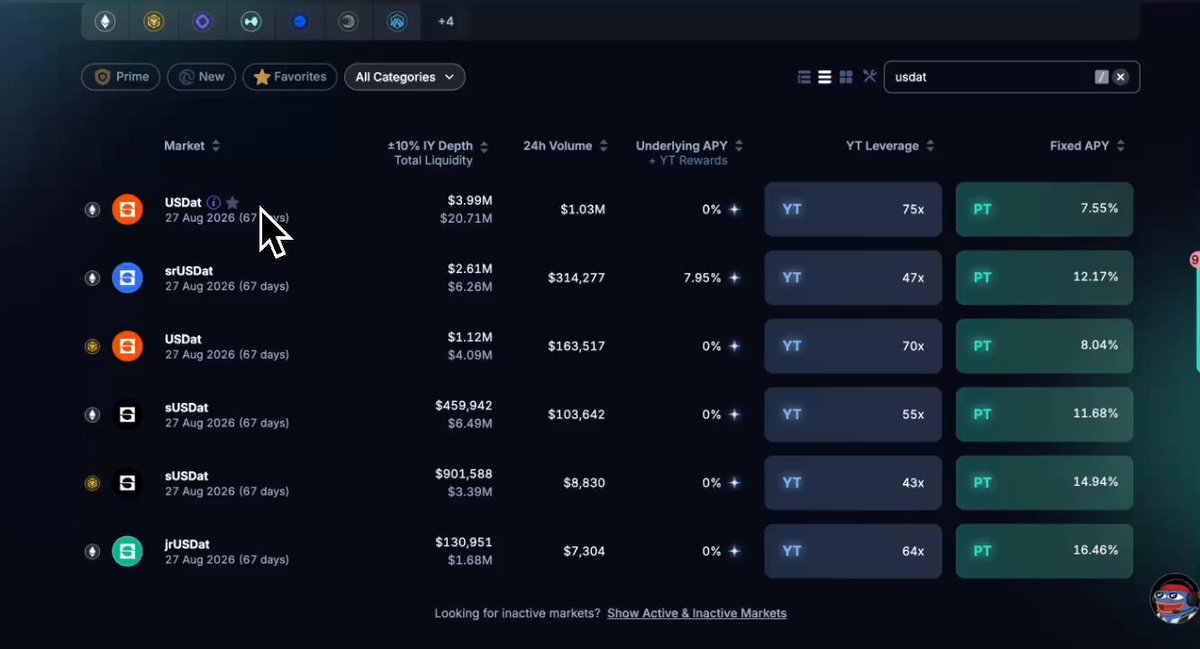Expand the +4 more chains button
The width and height of the screenshot is (1200, 649).
(446, 20)
